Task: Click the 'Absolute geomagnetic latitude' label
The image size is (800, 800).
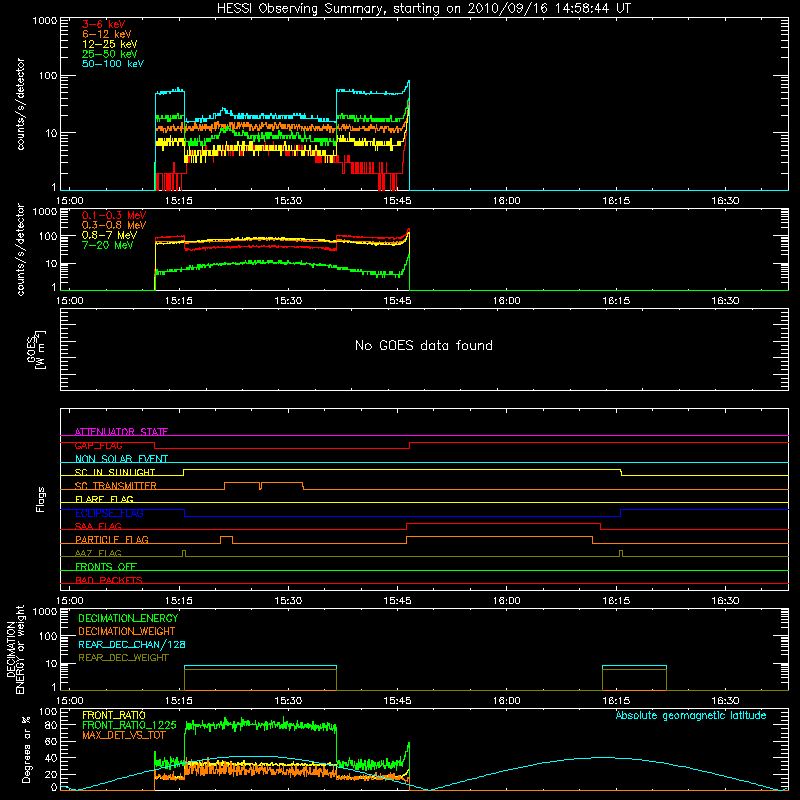Action: 691,715
